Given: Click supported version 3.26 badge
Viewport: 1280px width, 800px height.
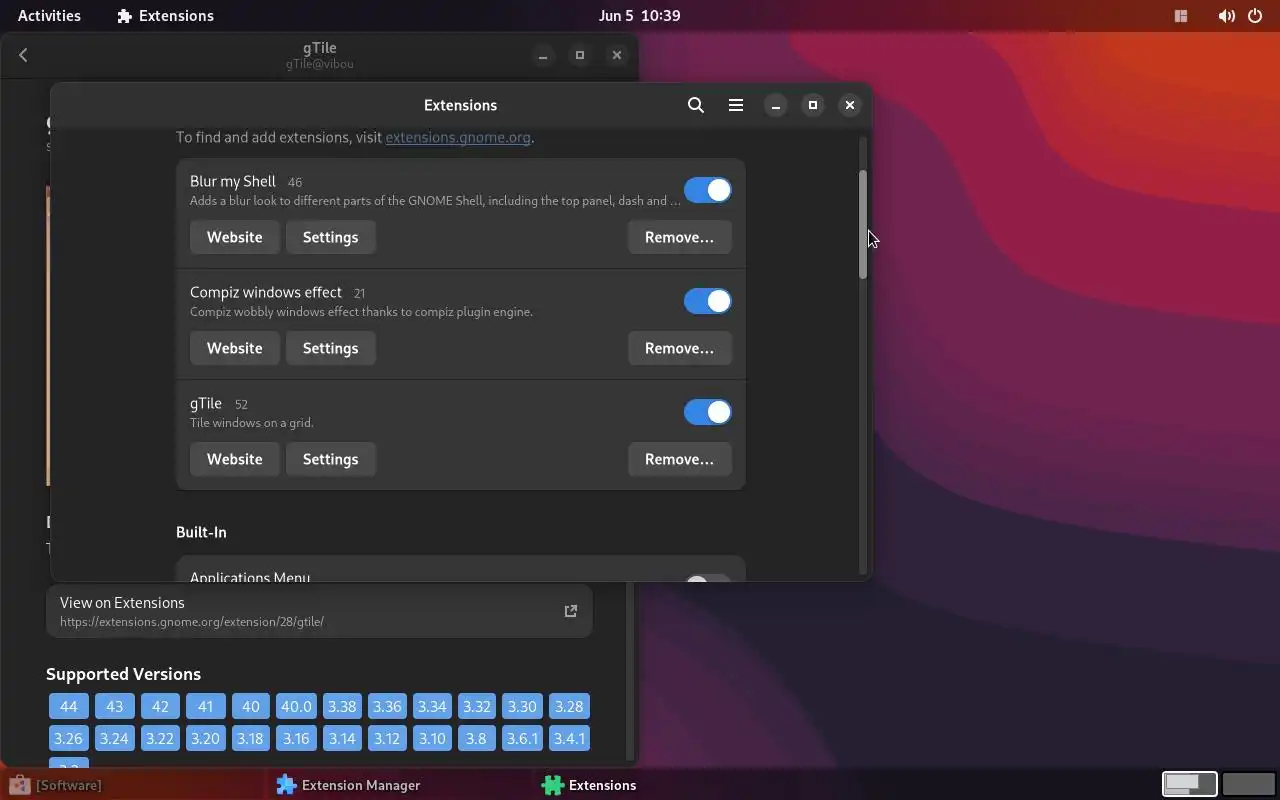Looking at the screenshot, I should (68, 738).
